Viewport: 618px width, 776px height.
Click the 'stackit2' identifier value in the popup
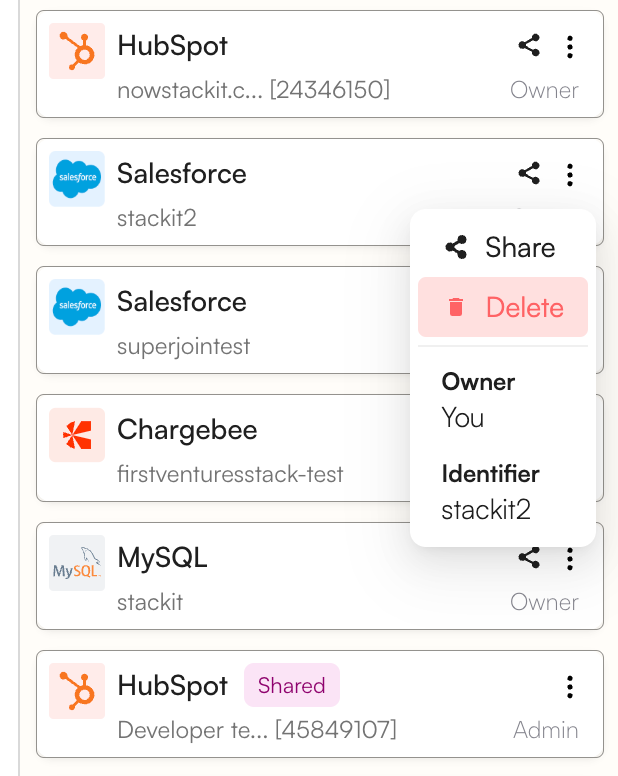point(486,510)
